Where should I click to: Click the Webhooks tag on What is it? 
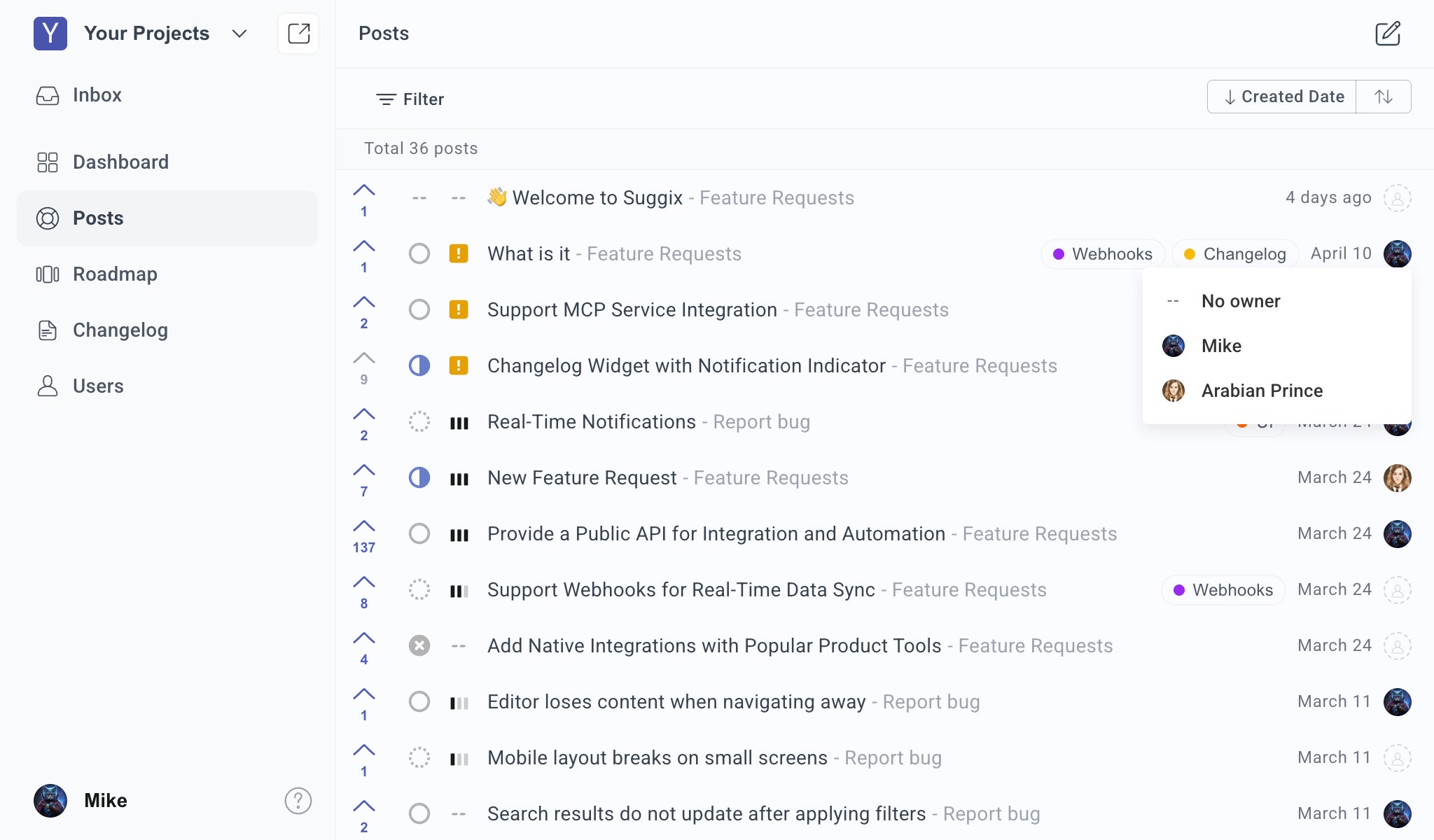click(1103, 253)
